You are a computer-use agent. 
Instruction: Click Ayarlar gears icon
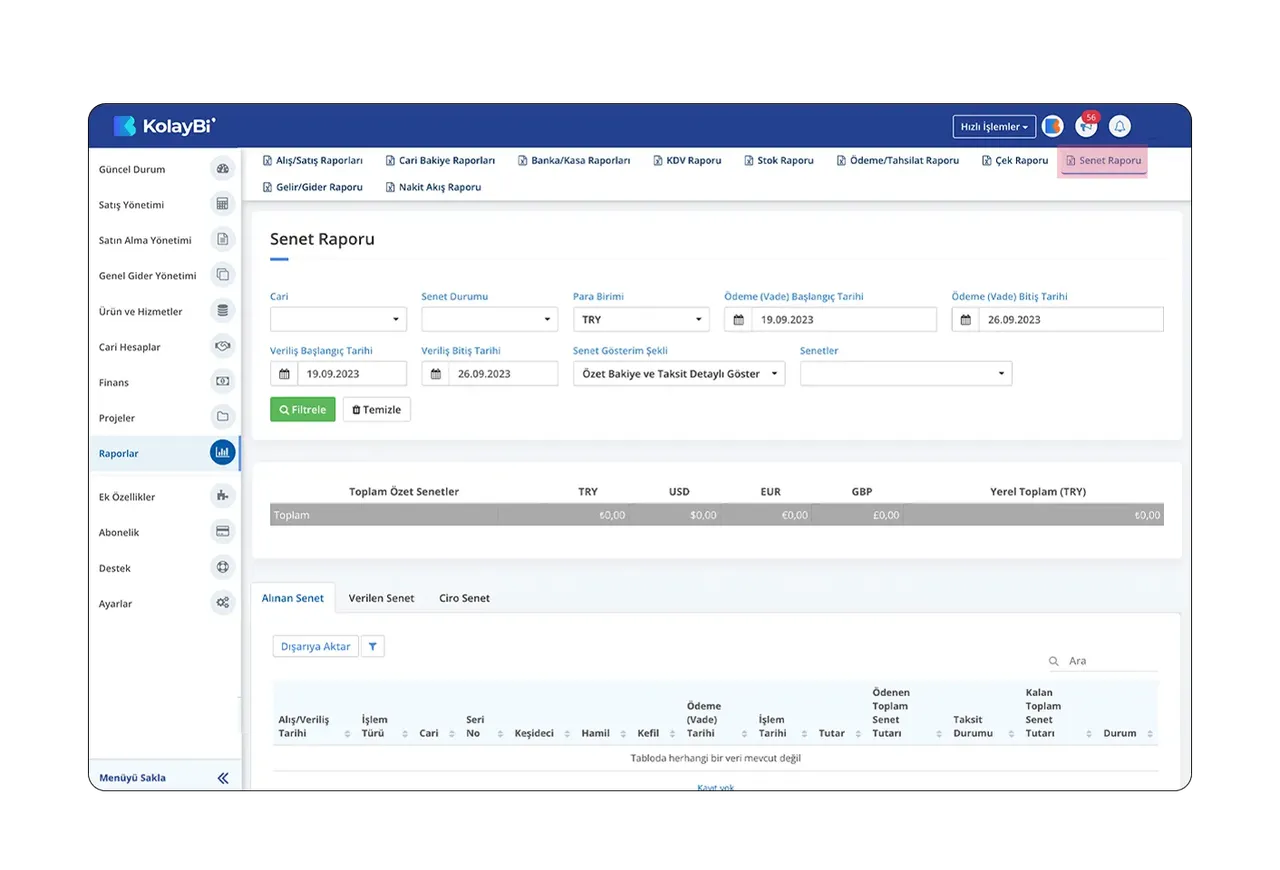click(222, 603)
